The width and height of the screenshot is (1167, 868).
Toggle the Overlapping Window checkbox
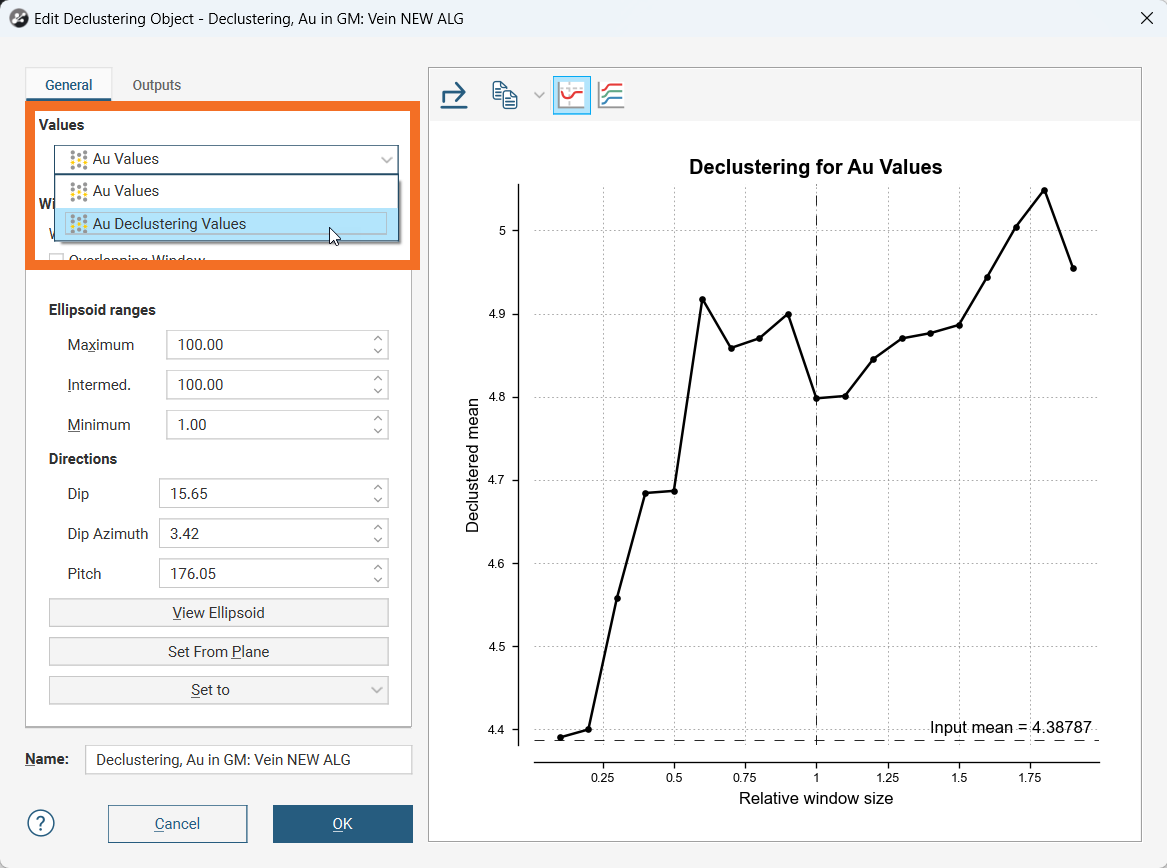tap(57, 261)
